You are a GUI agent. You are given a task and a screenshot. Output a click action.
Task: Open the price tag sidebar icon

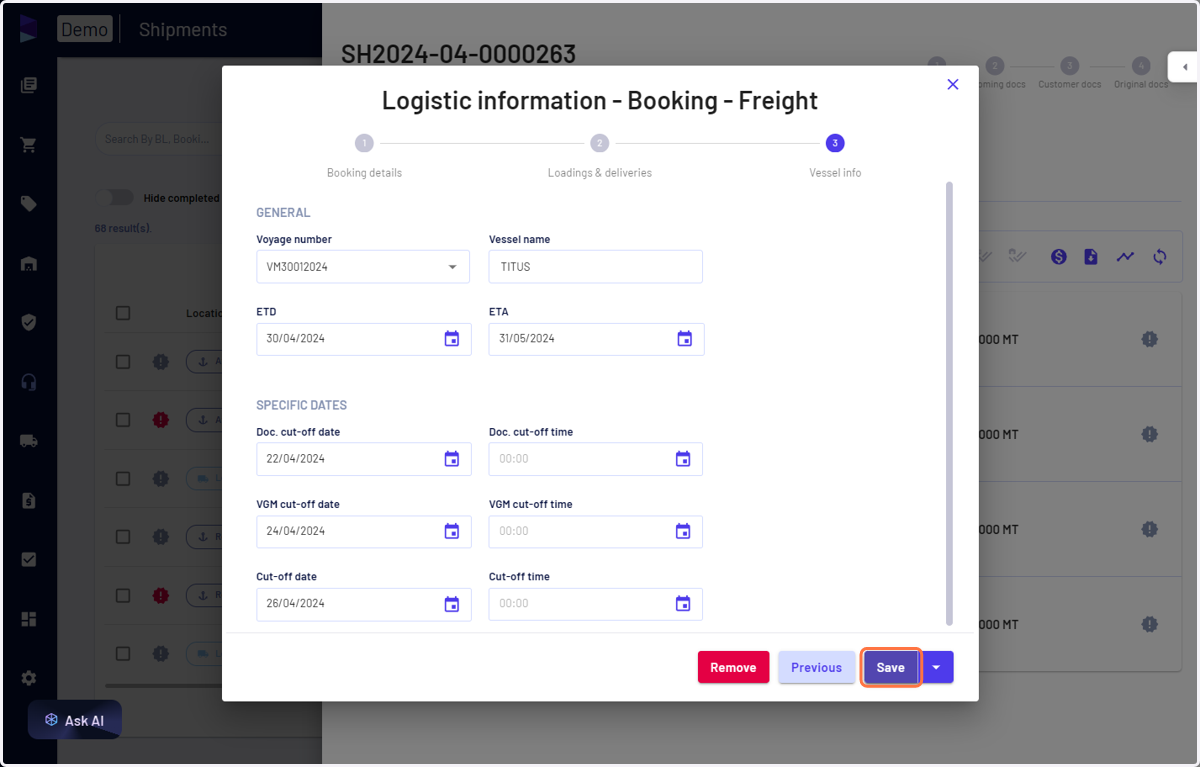coord(29,204)
